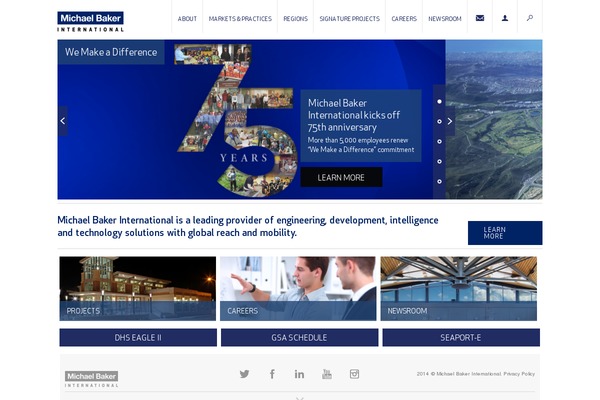Image resolution: width=600 pixels, height=400 pixels.
Task: Open the SEAPORT-E button
Action: coord(461,338)
